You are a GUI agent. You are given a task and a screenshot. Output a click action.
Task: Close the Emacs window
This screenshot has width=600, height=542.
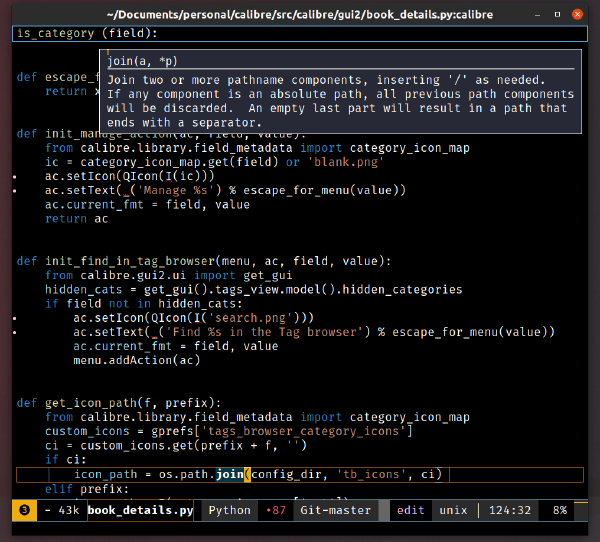click(x=577, y=15)
